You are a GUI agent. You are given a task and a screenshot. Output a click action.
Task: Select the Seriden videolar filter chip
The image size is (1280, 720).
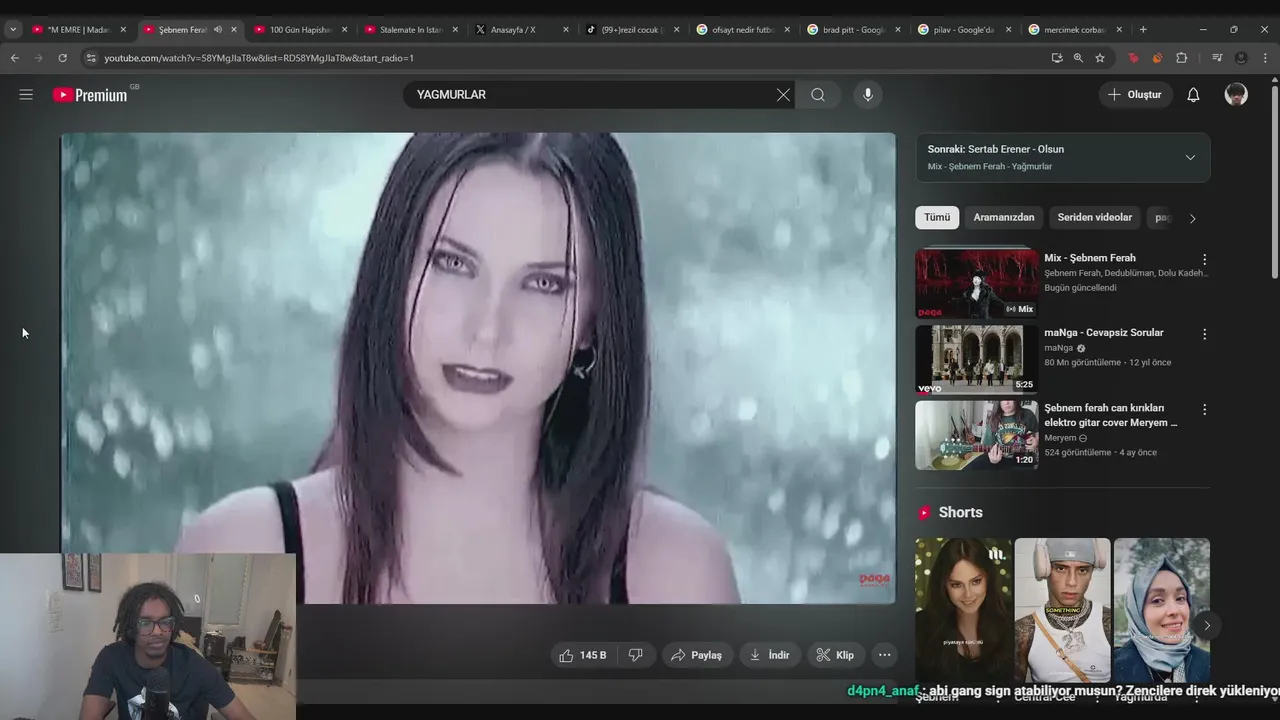1095,217
